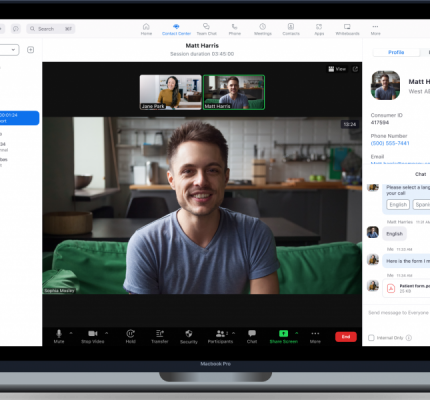The image size is (430, 400).
Task: Open the More navigation menu
Action: [375, 29]
